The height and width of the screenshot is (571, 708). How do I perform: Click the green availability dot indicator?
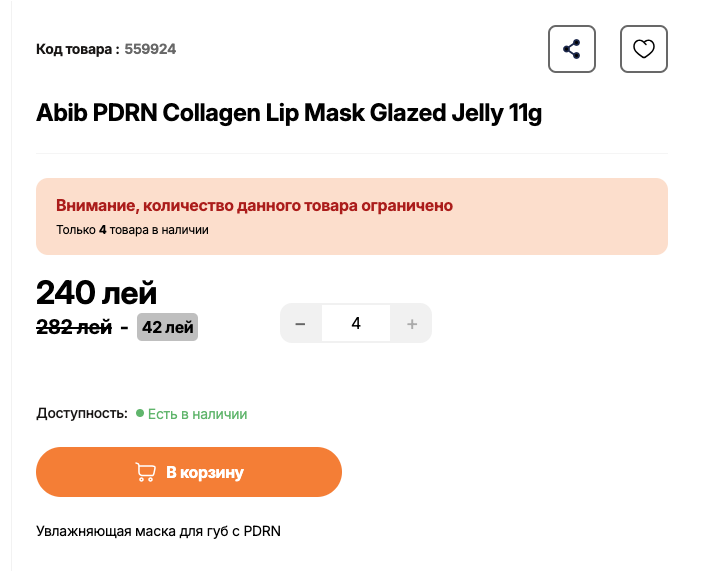tap(140, 413)
